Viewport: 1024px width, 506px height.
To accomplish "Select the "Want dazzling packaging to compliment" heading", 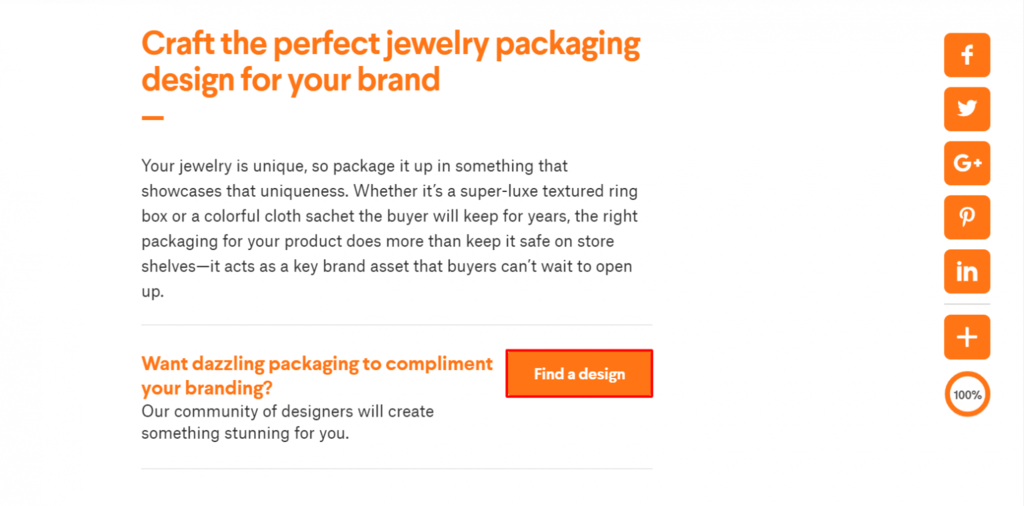I will (x=317, y=363).
